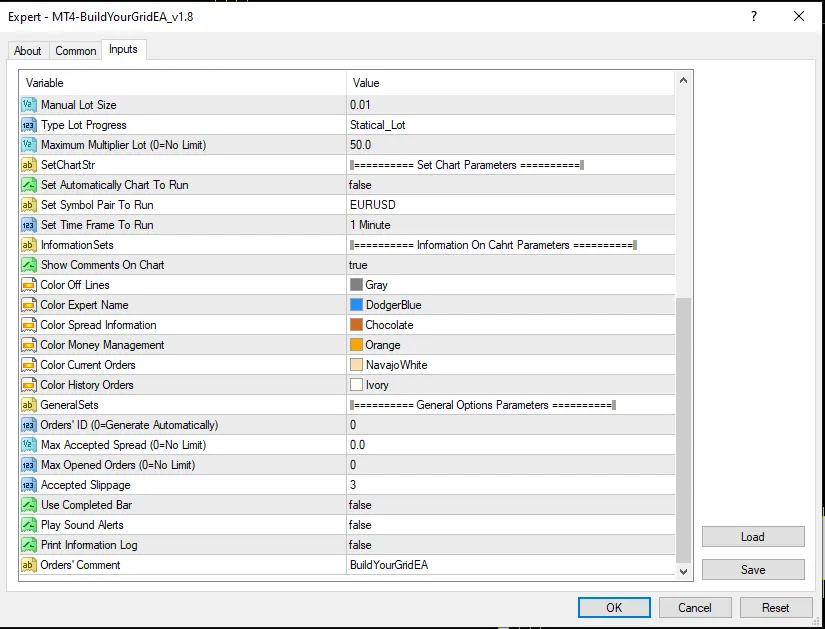Click the Load button

(753, 537)
